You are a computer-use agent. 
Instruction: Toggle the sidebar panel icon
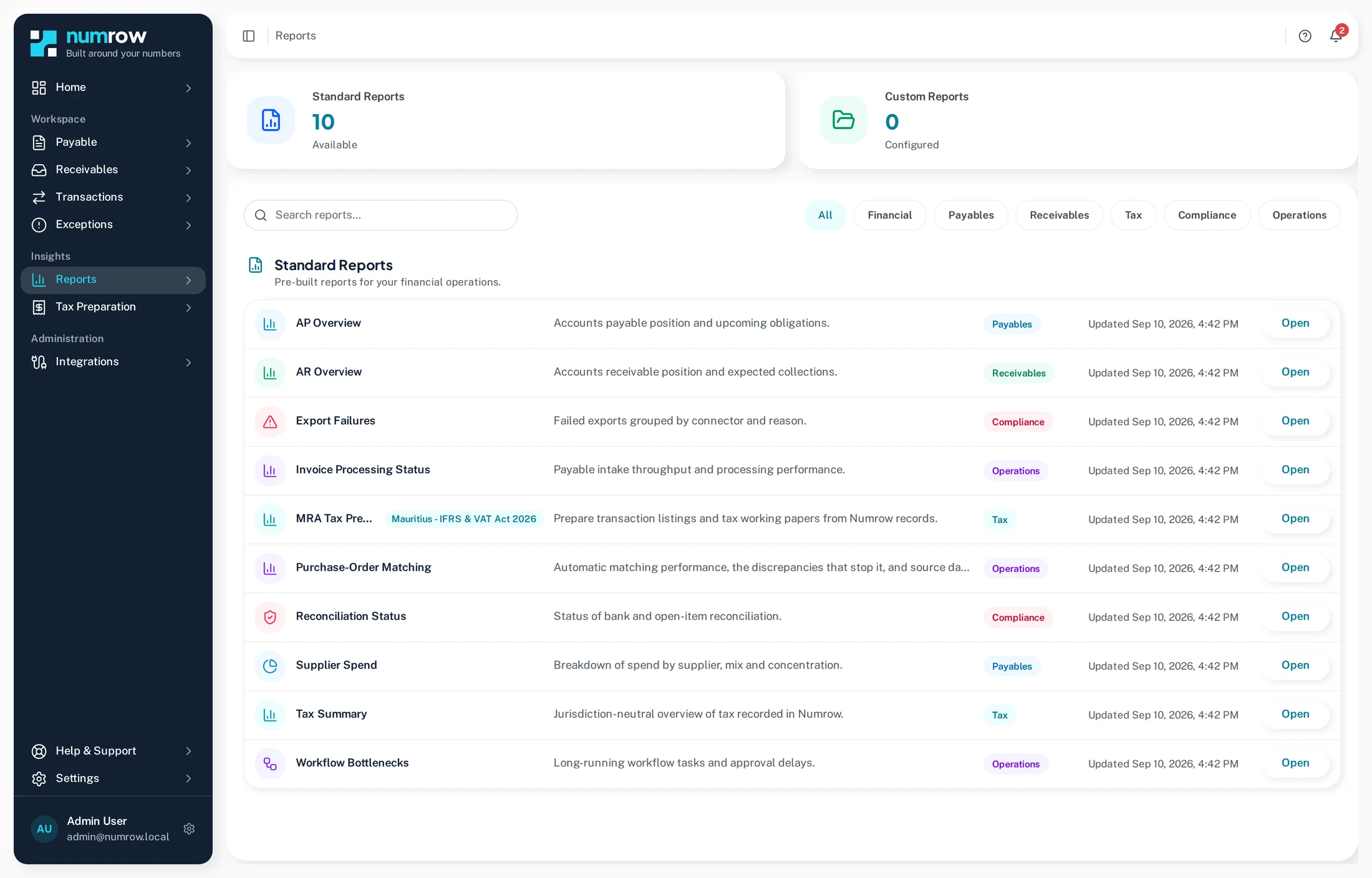coord(249,36)
